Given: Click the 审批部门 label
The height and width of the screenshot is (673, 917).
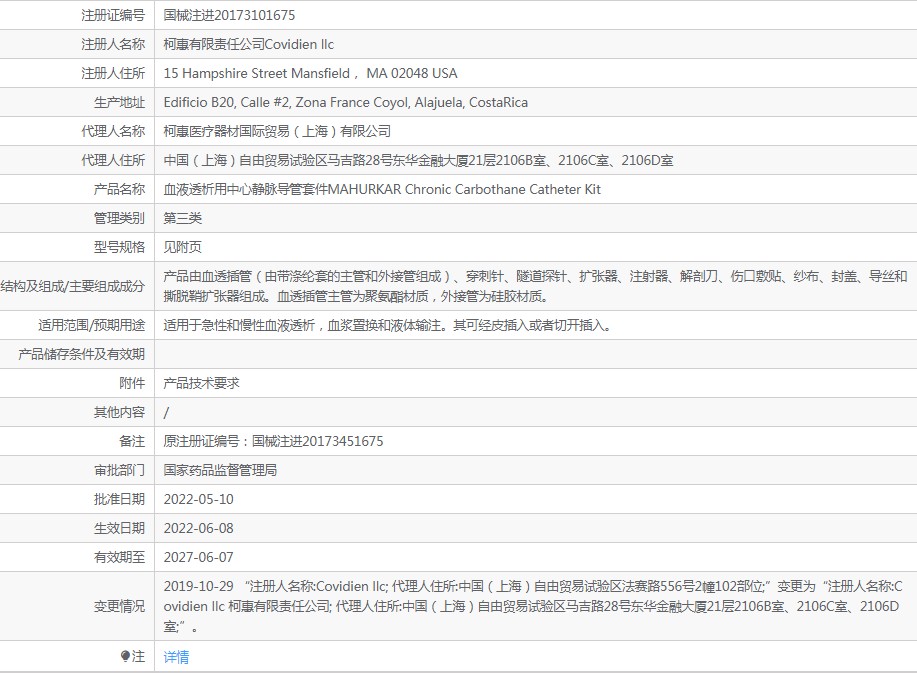Looking at the screenshot, I should 119,470.
